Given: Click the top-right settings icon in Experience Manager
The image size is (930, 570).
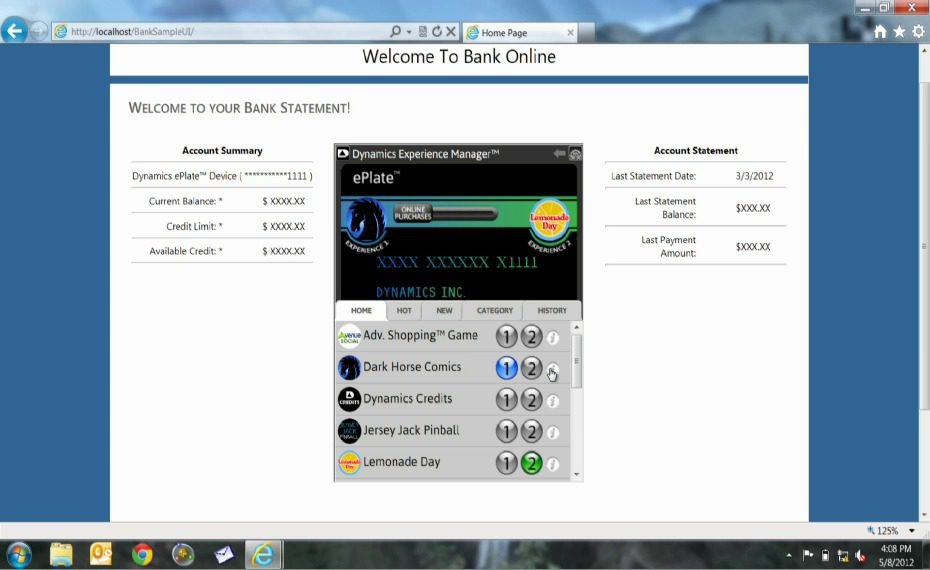Looking at the screenshot, I should click(575, 154).
